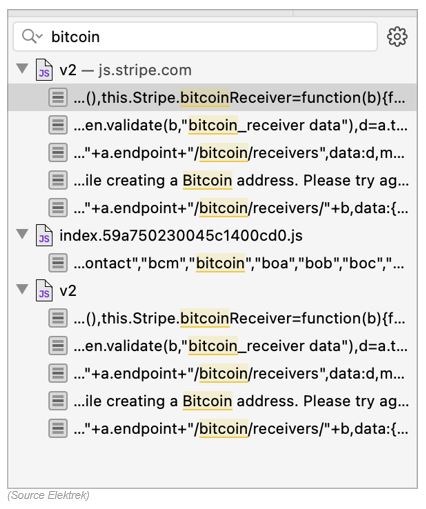Screen dimensions: 426x509
Task: Select the highlighted bitcoinReceiver=function result
Action: 212,97
